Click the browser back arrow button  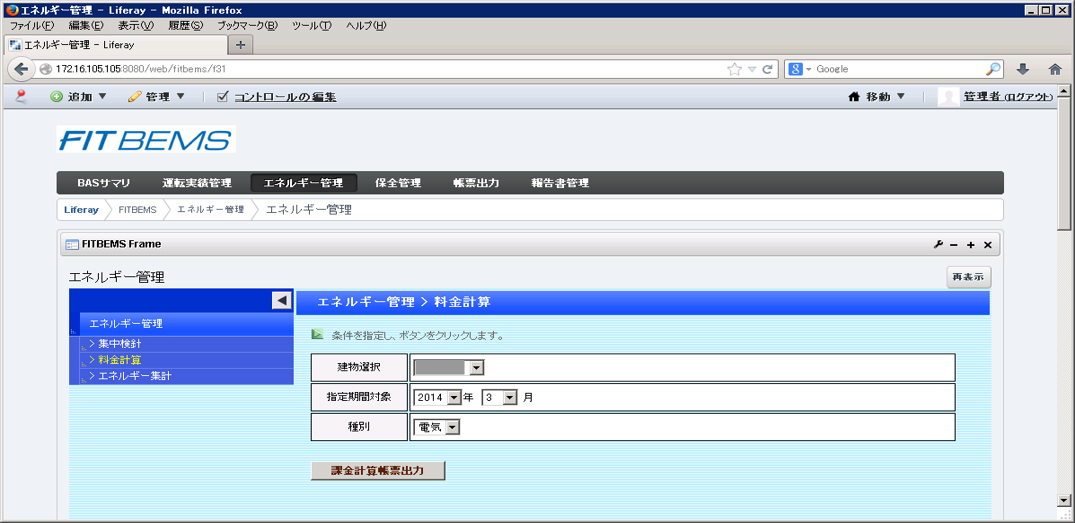[21, 69]
